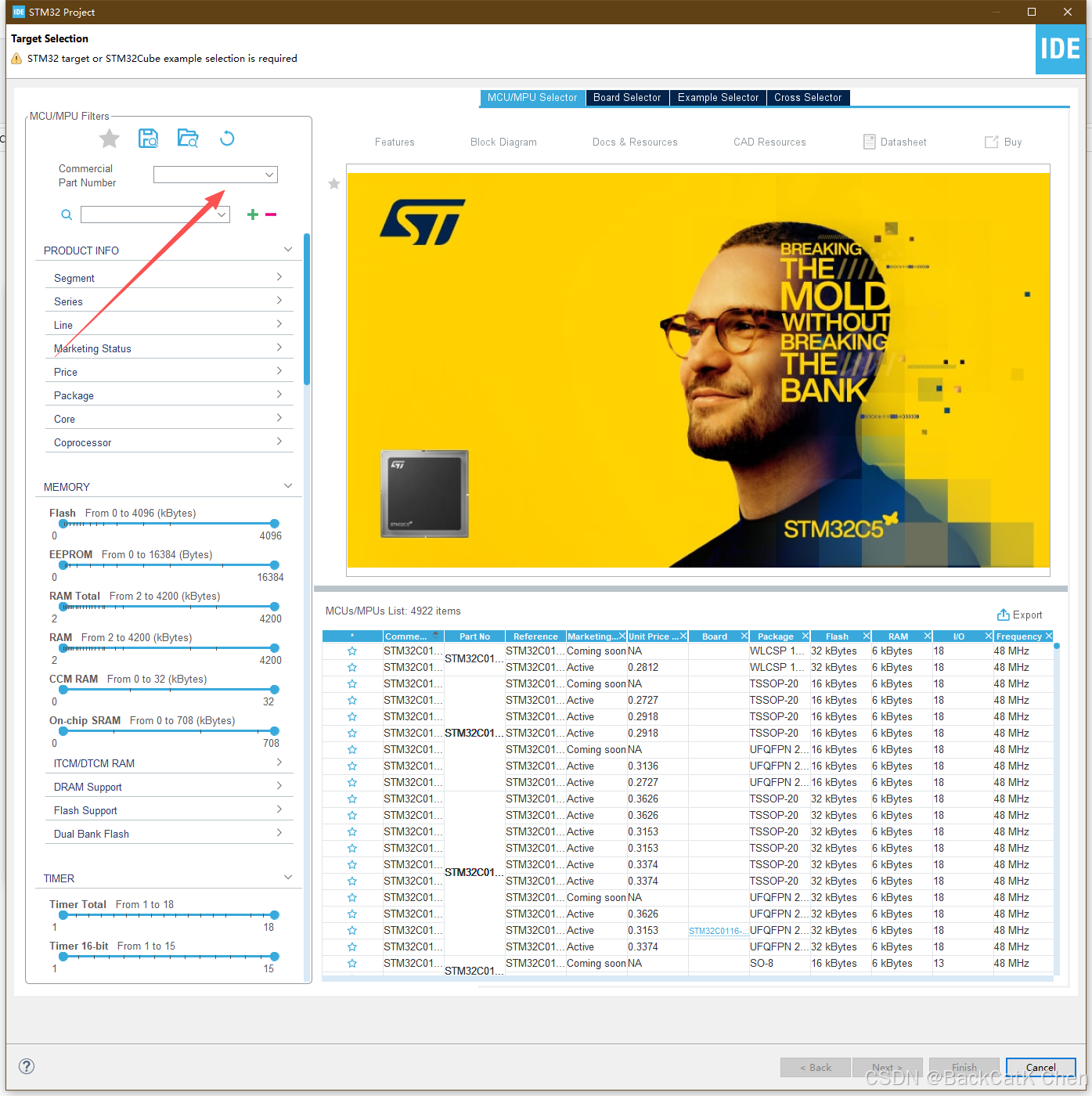Click the filter panel's vertical scrollbar
Screen dimensions: 1092x1096
pyautogui.click(x=307, y=309)
